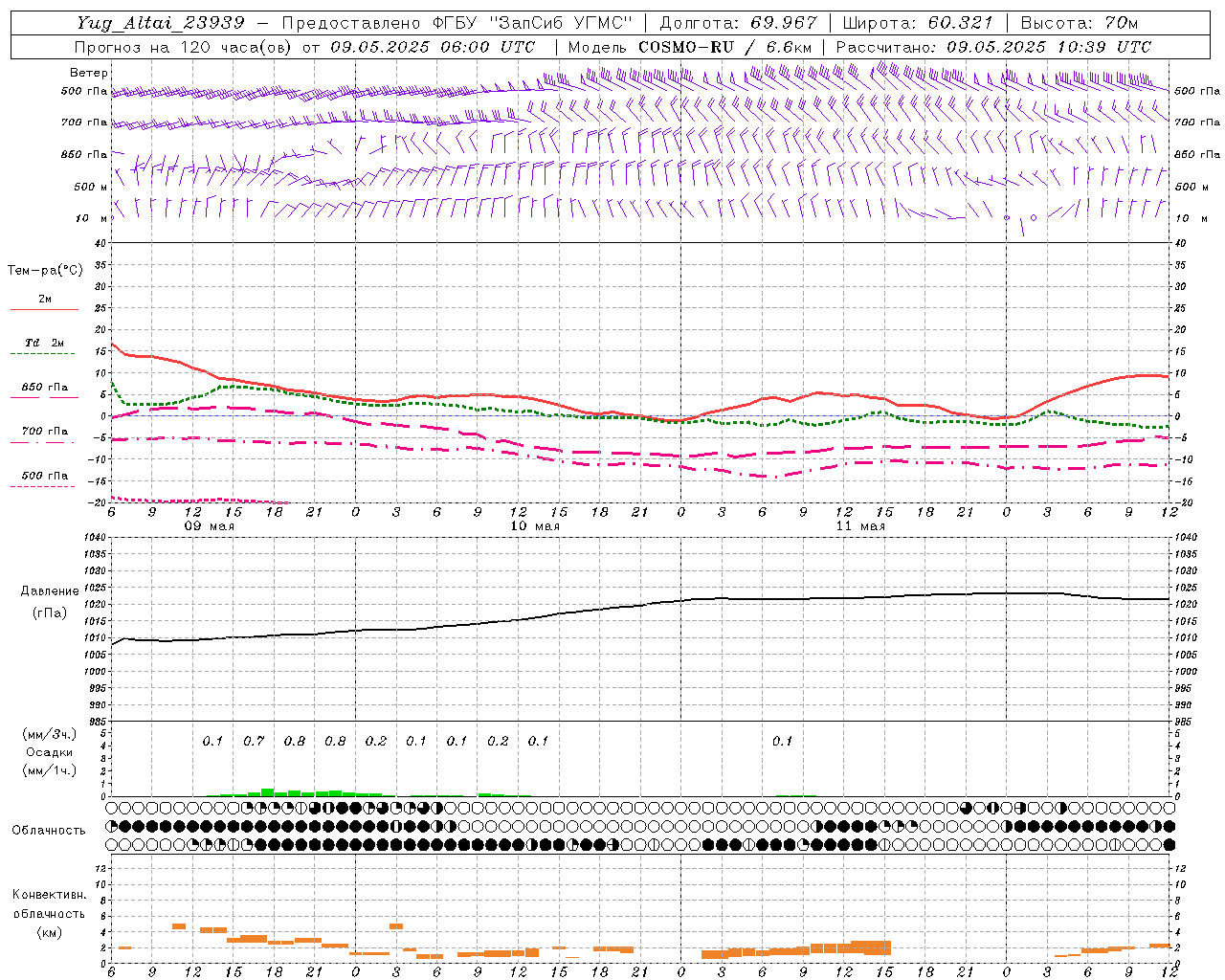
Task: Click the "Давление" pressure panel label
Action: pos(50,591)
